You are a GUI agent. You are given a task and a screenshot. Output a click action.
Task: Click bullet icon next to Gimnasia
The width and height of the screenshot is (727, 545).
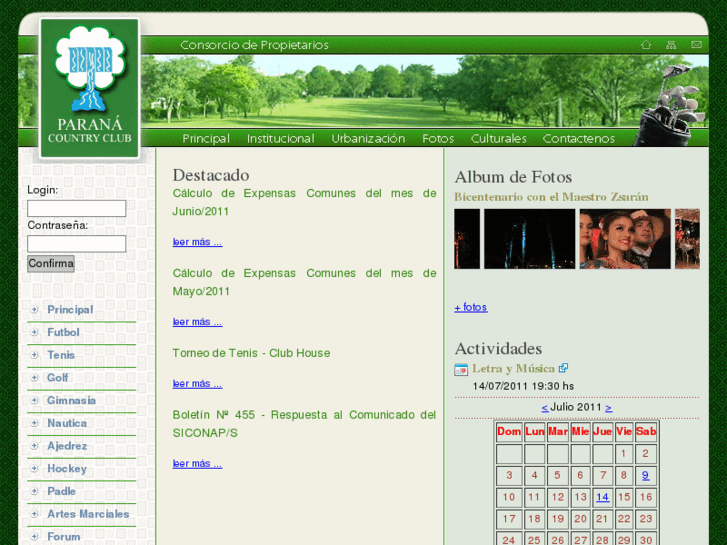click(x=34, y=400)
